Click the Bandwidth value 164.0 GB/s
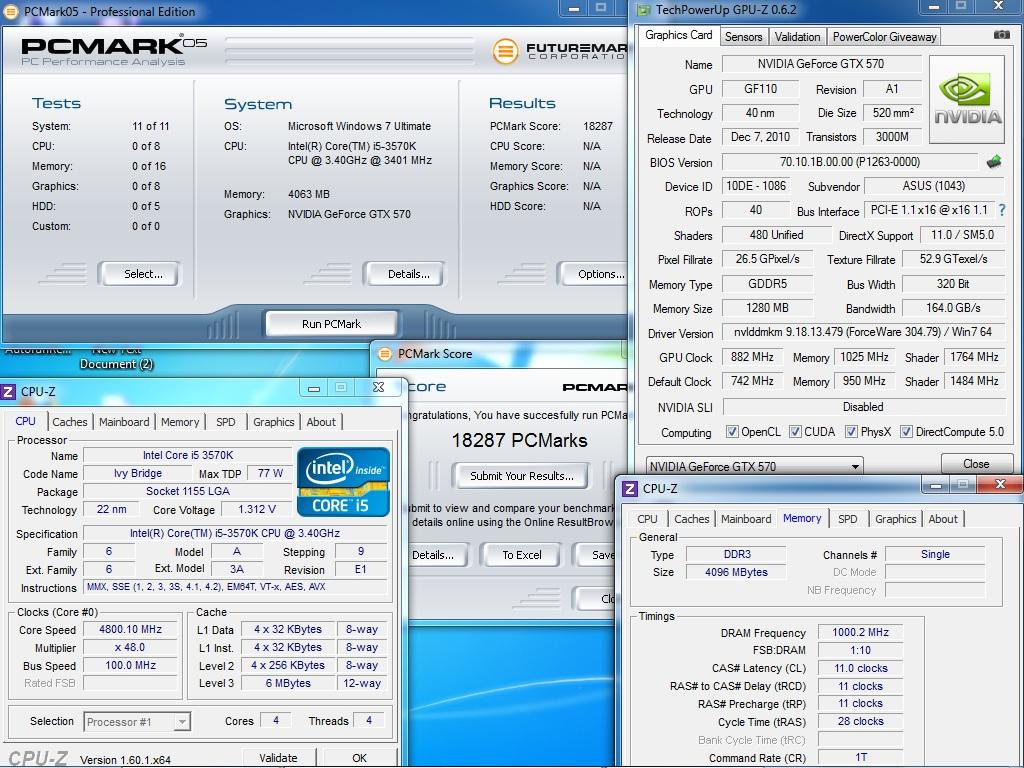This screenshot has width=1024, height=768. [953, 308]
